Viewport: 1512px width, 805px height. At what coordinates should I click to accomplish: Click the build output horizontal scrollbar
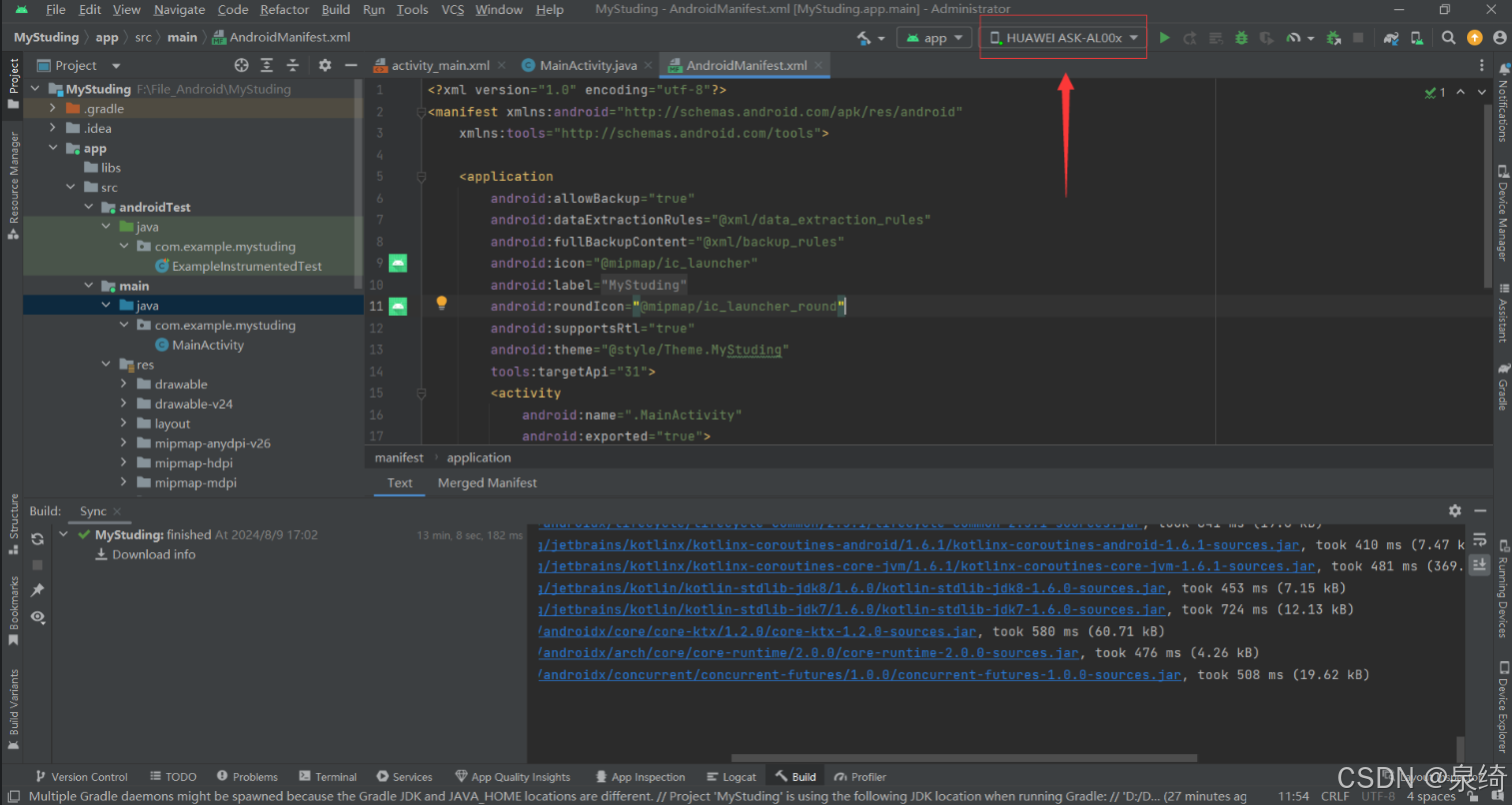click(x=964, y=758)
